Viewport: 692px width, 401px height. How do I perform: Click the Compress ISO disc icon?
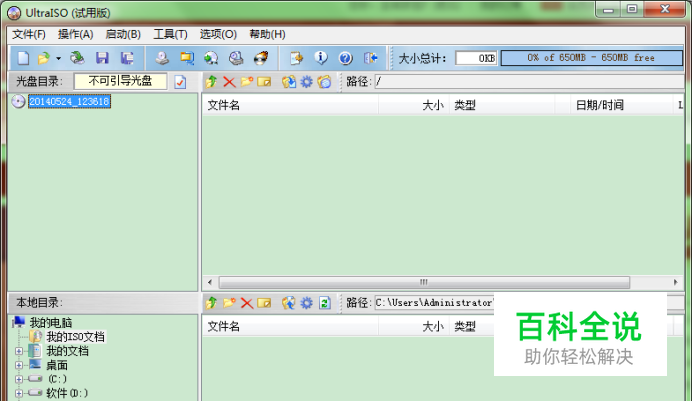(211, 58)
